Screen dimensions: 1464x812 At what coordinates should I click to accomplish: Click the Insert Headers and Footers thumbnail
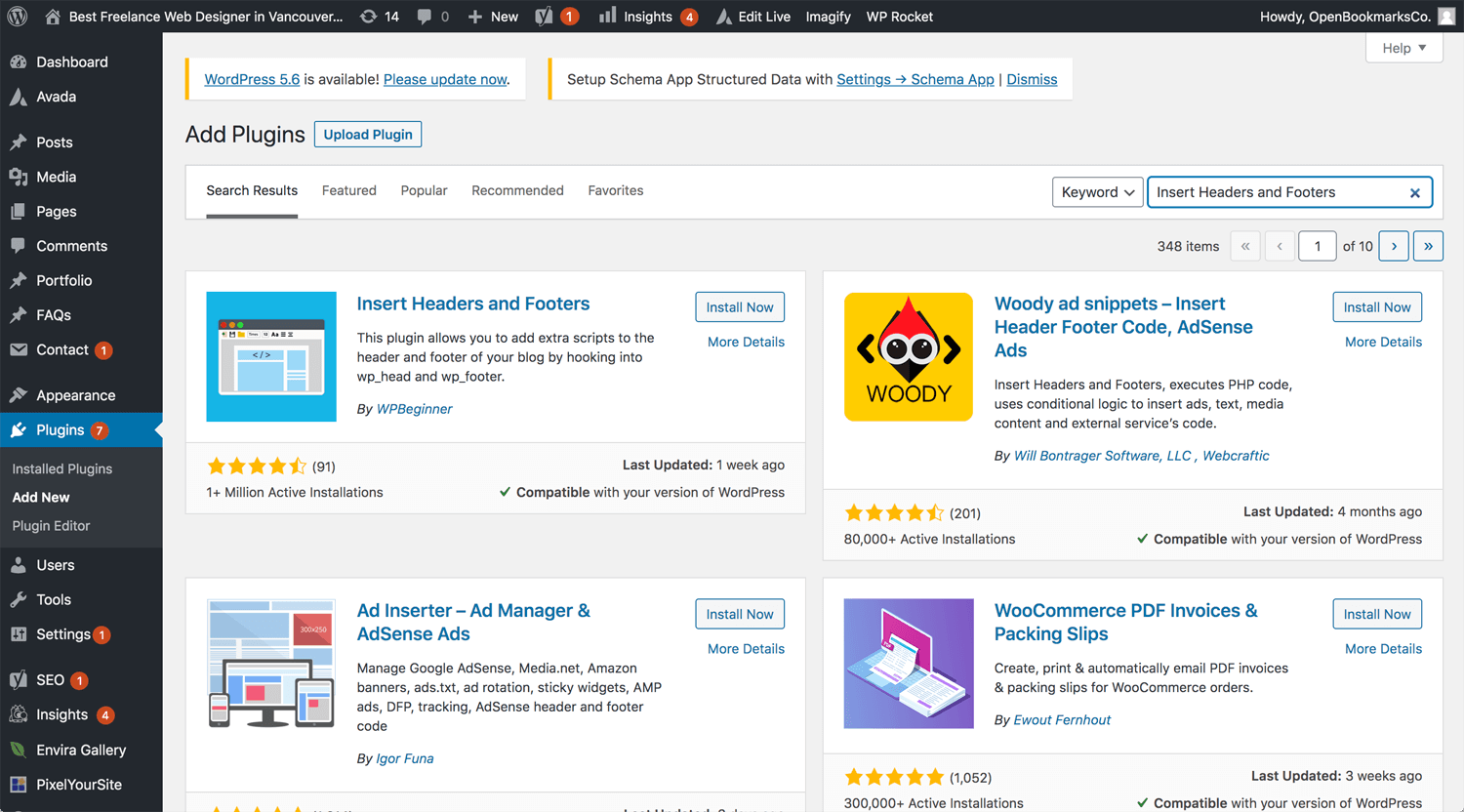click(x=271, y=357)
